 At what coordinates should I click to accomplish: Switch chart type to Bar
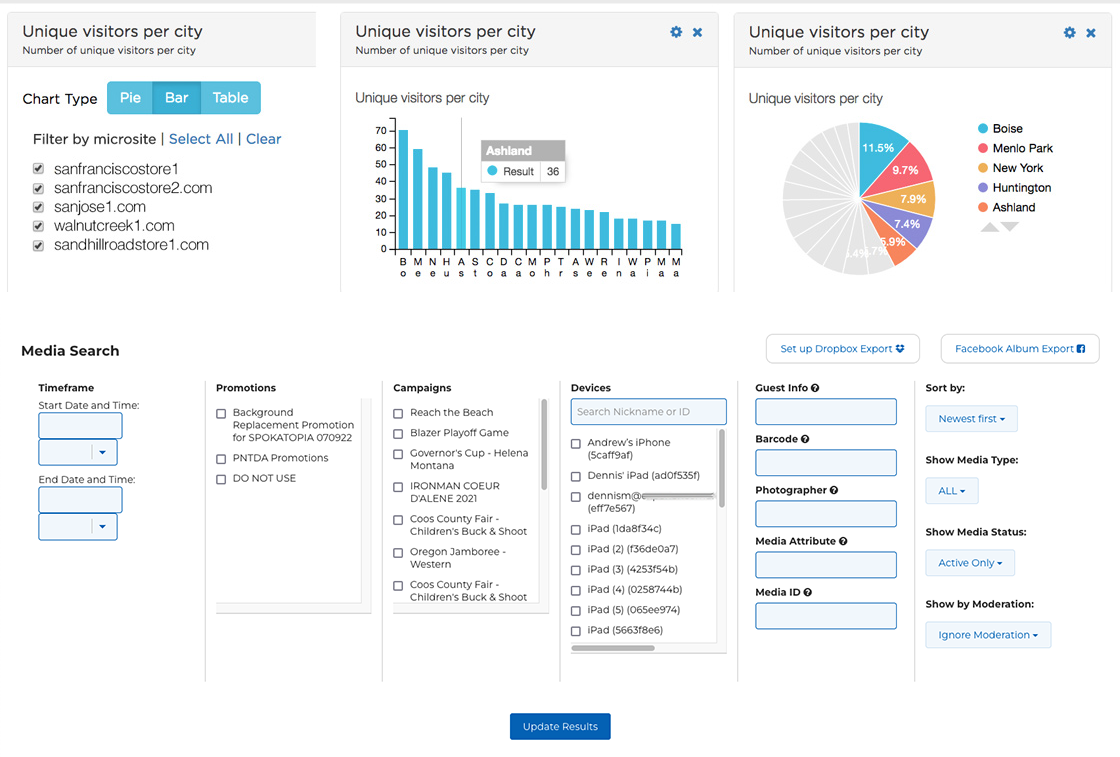pyautogui.click(x=176, y=98)
